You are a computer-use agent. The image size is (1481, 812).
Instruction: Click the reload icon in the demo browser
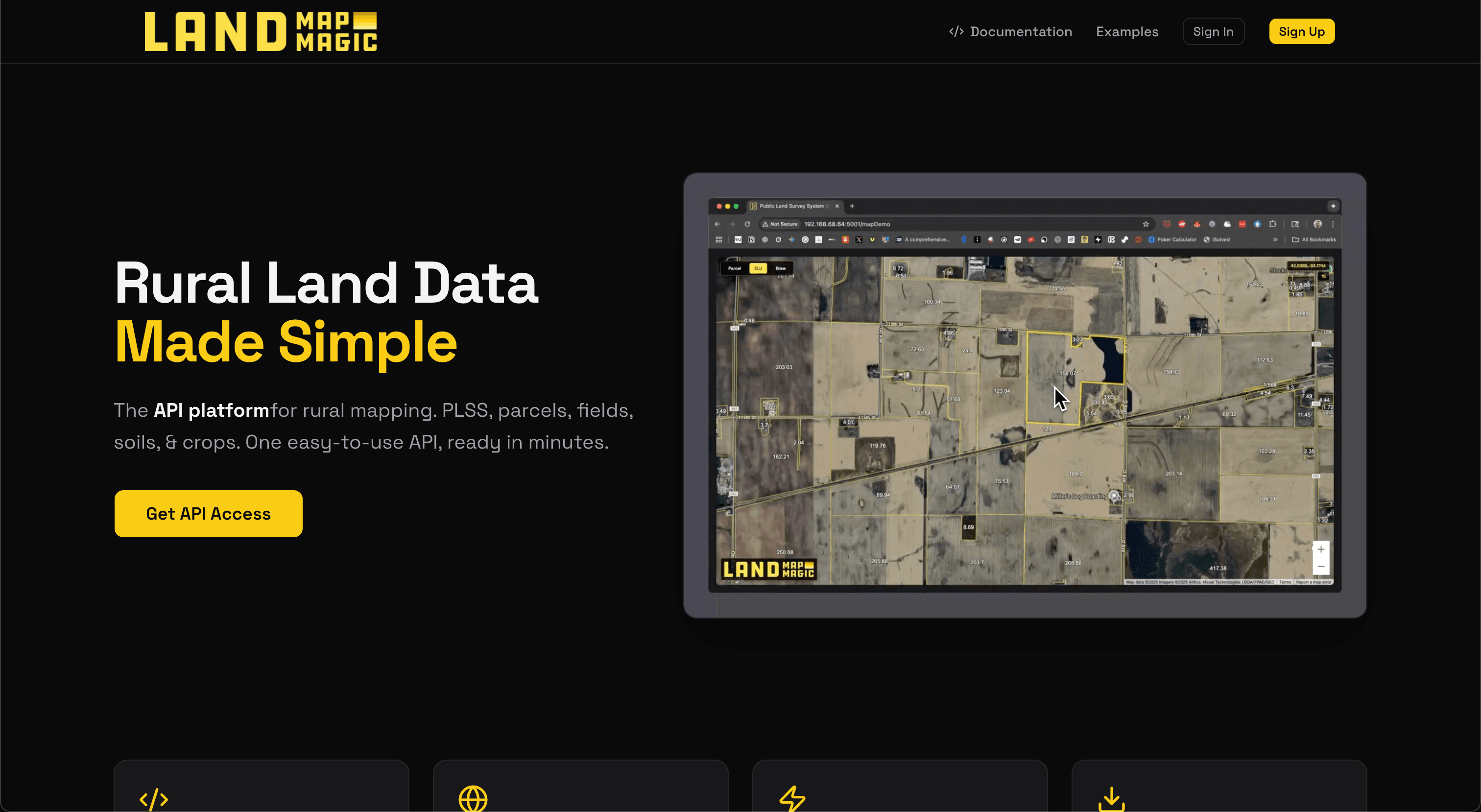tap(747, 224)
